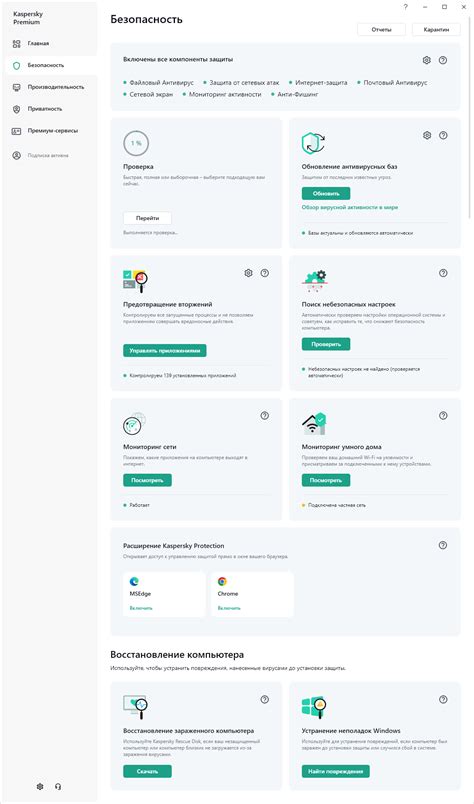Image resolution: width=474 pixels, height=804 pixels.
Task: Click Обновить to update antivirus databases
Action: 326,194
